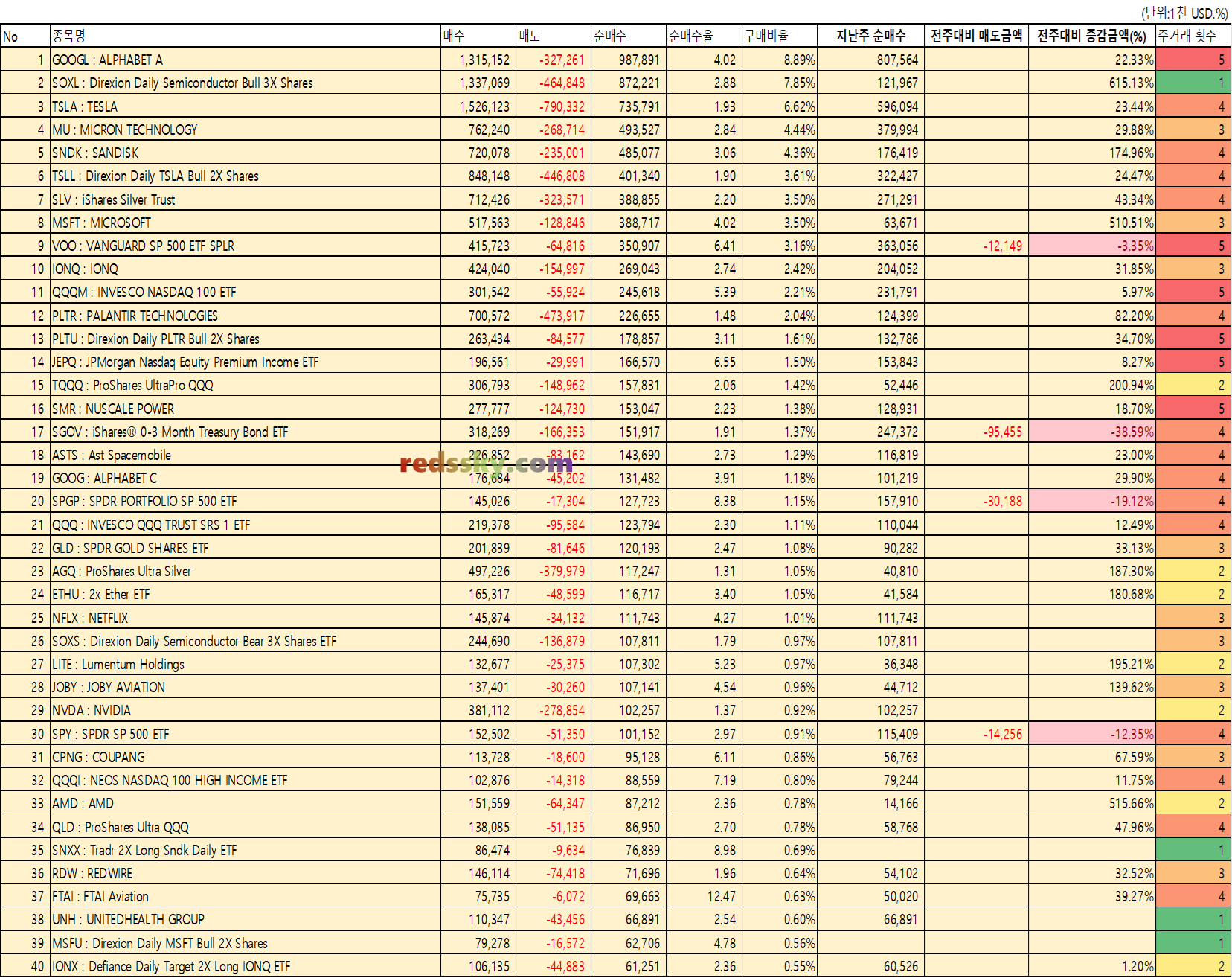Select sell value -790,332 for TSLA
1232x978 pixels.
[x=554, y=106]
